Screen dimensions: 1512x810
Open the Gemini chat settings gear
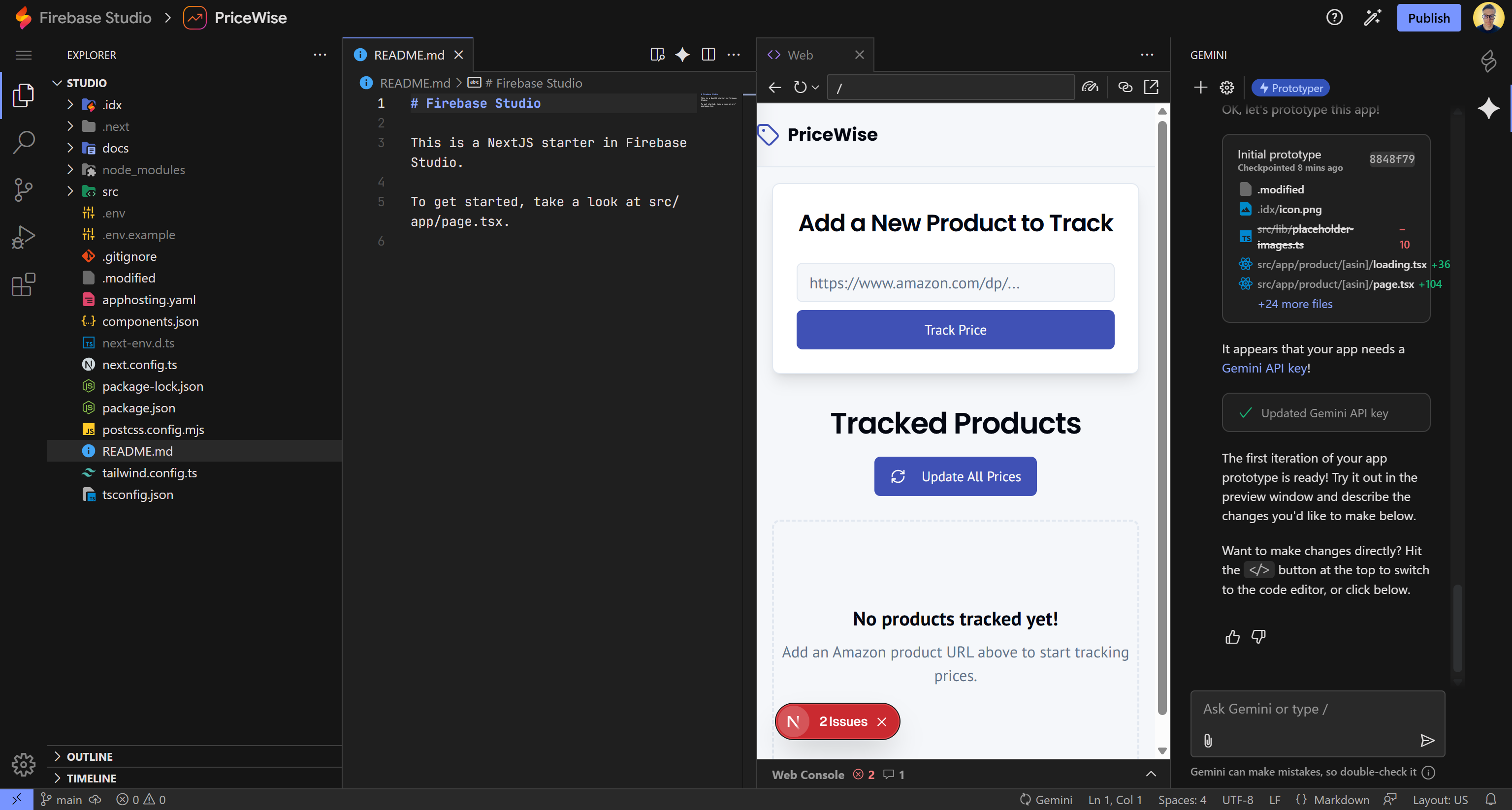1226,88
